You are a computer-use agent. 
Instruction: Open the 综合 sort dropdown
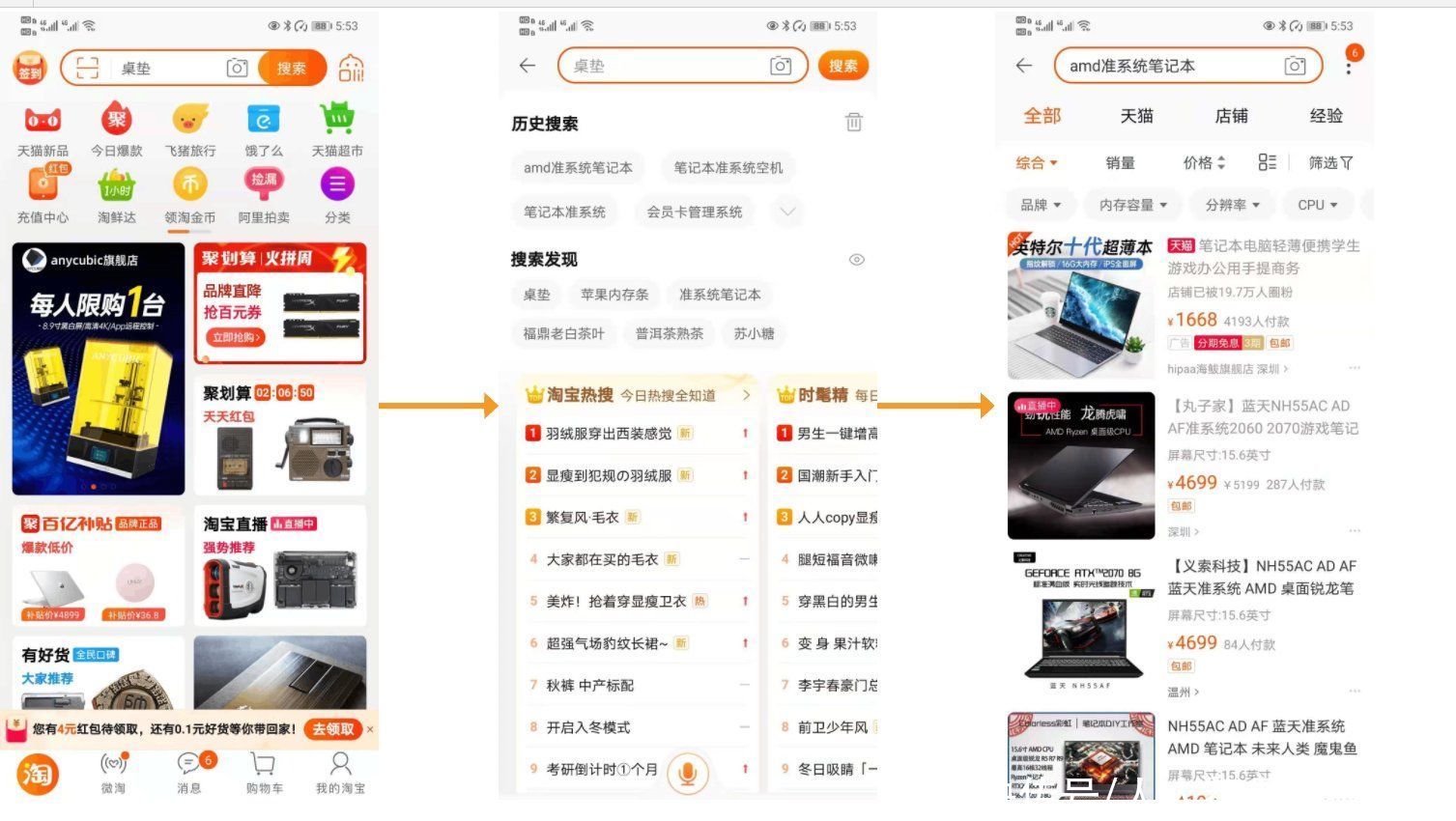[x=1036, y=162]
